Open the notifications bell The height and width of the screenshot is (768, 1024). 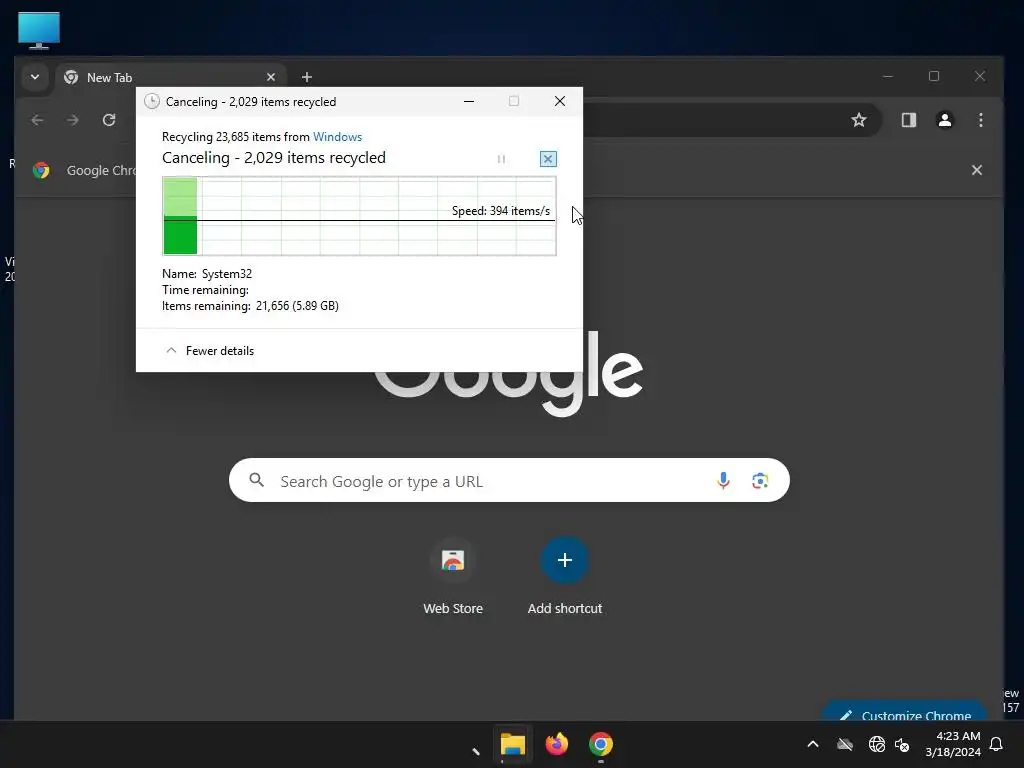(996, 744)
